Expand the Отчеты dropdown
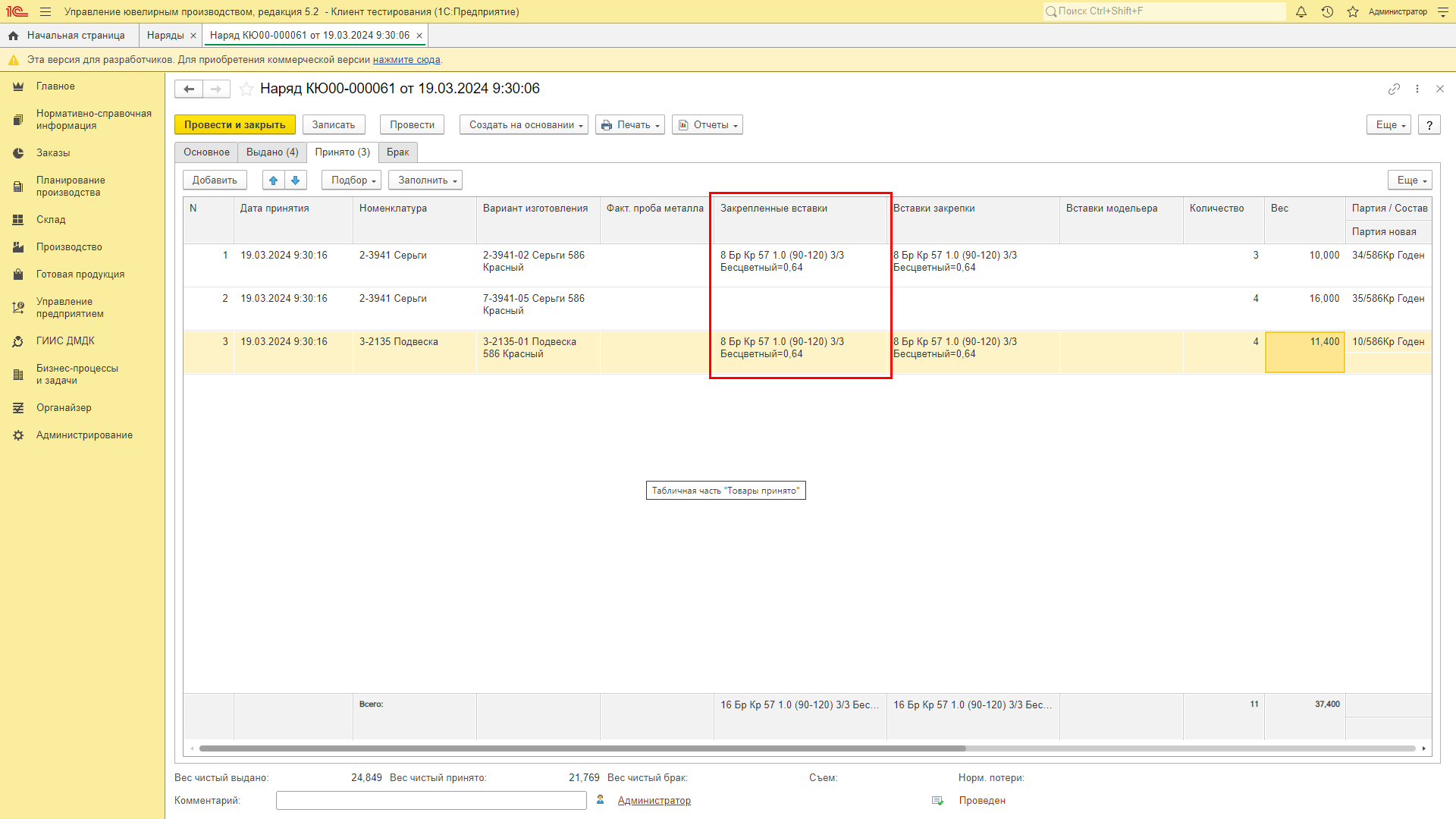The width and height of the screenshot is (1456, 819). [x=708, y=125]
